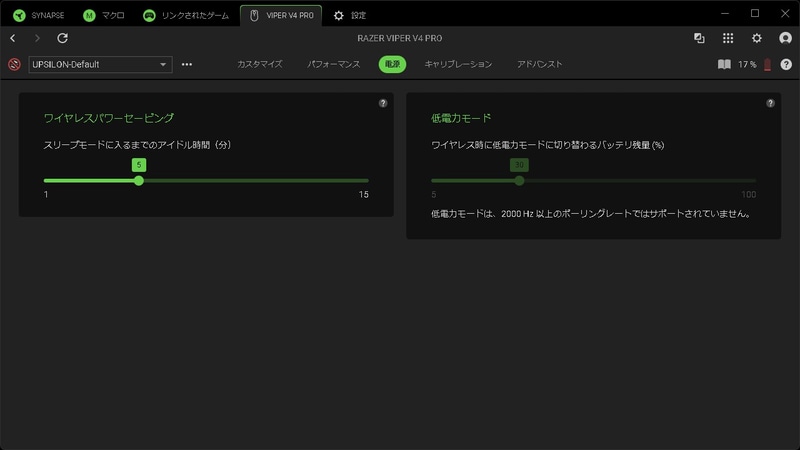This screenshot has width=800, height=450.
Task: Click the idle time slider track near 15
Action: tap(363, 181)
